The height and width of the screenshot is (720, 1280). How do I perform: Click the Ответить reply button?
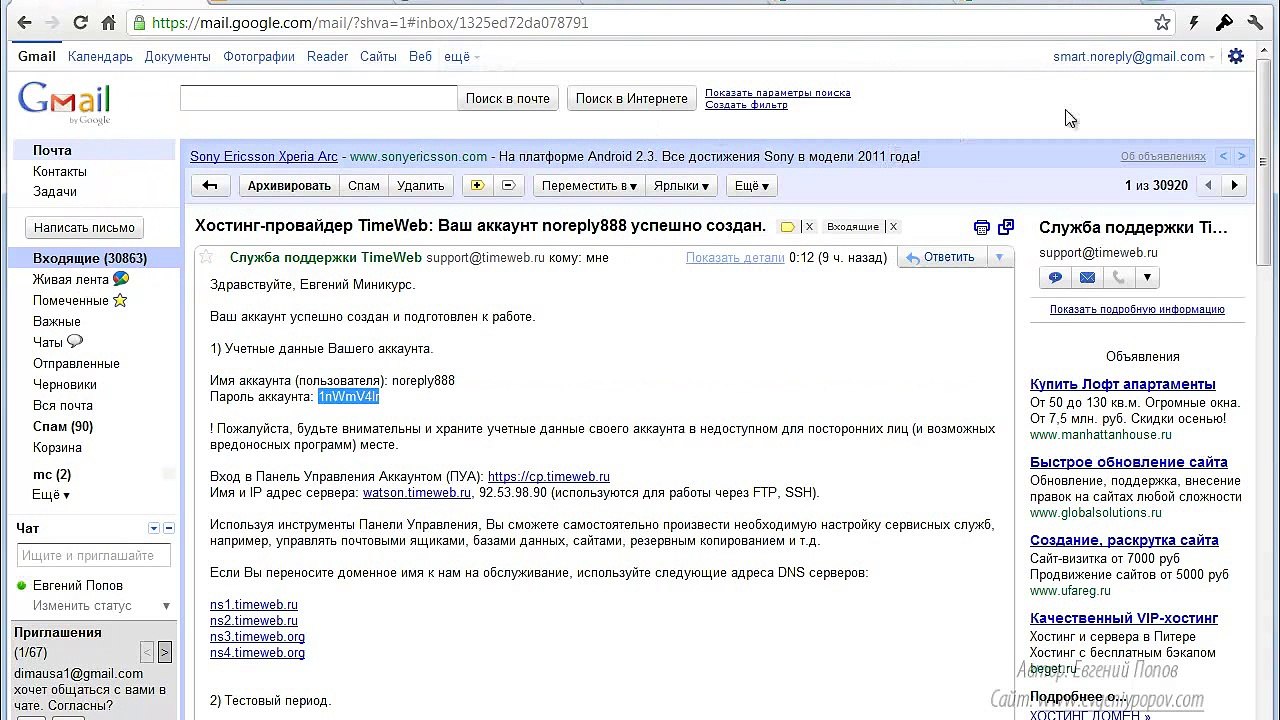(940, 257)
